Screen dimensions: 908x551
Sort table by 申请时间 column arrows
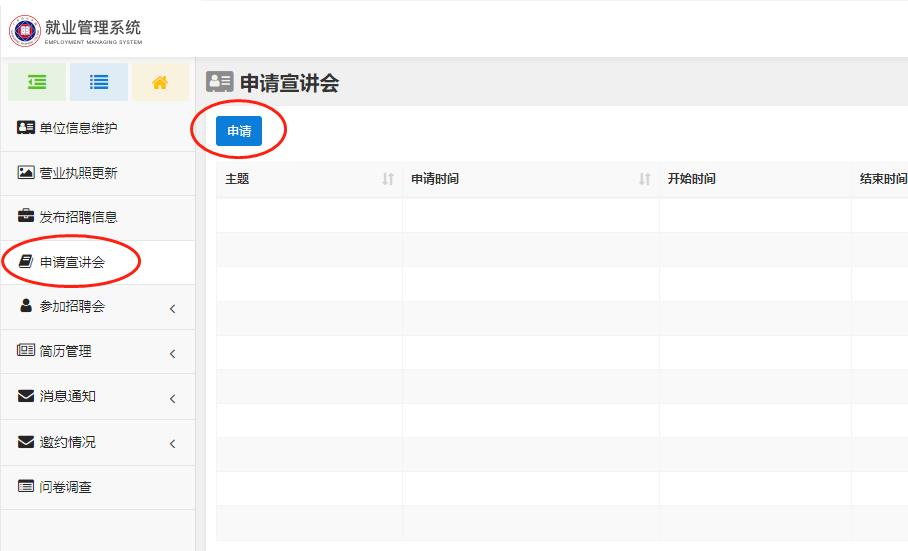645,180
